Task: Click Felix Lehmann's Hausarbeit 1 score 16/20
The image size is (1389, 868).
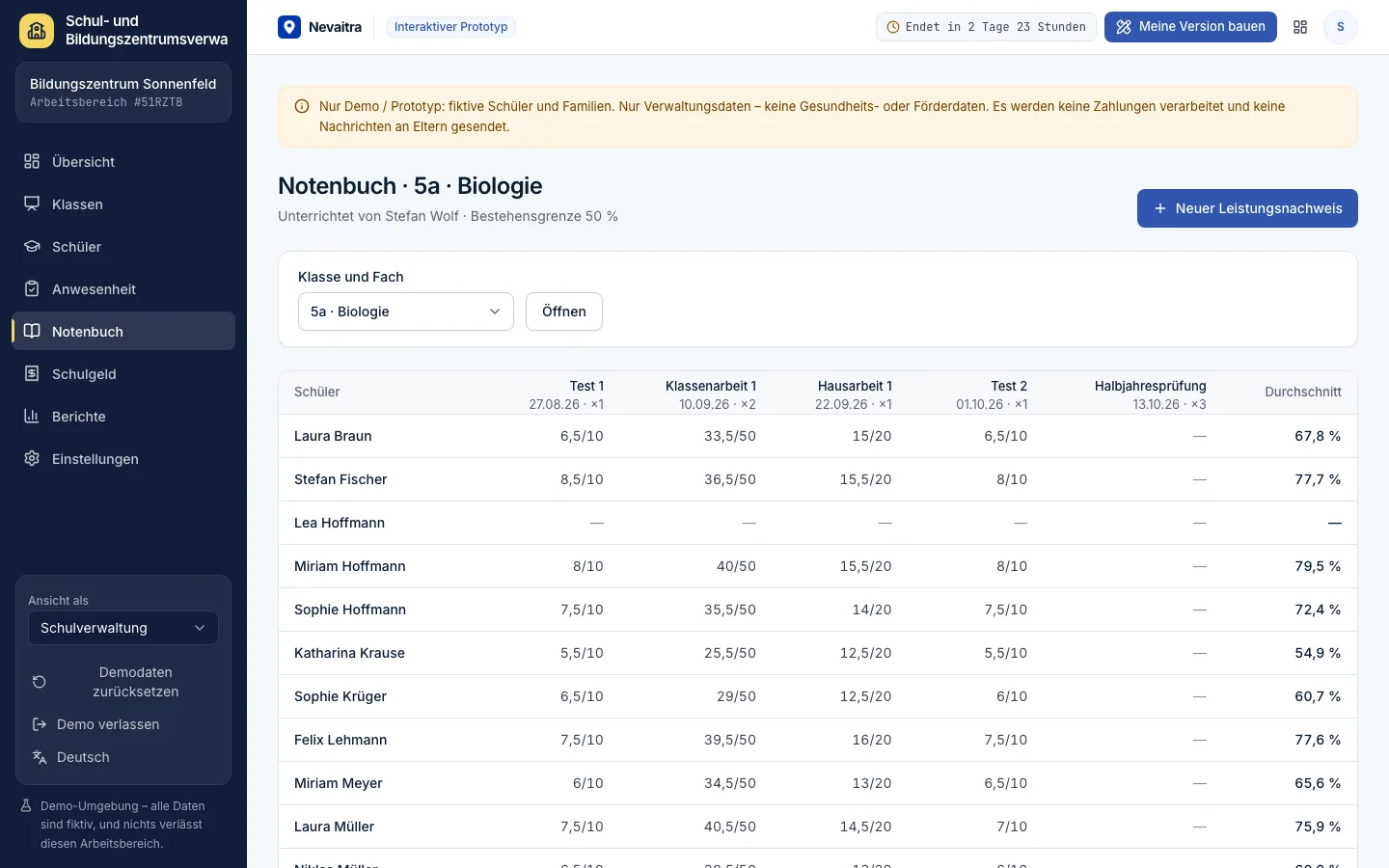Action: coord(872,740)
